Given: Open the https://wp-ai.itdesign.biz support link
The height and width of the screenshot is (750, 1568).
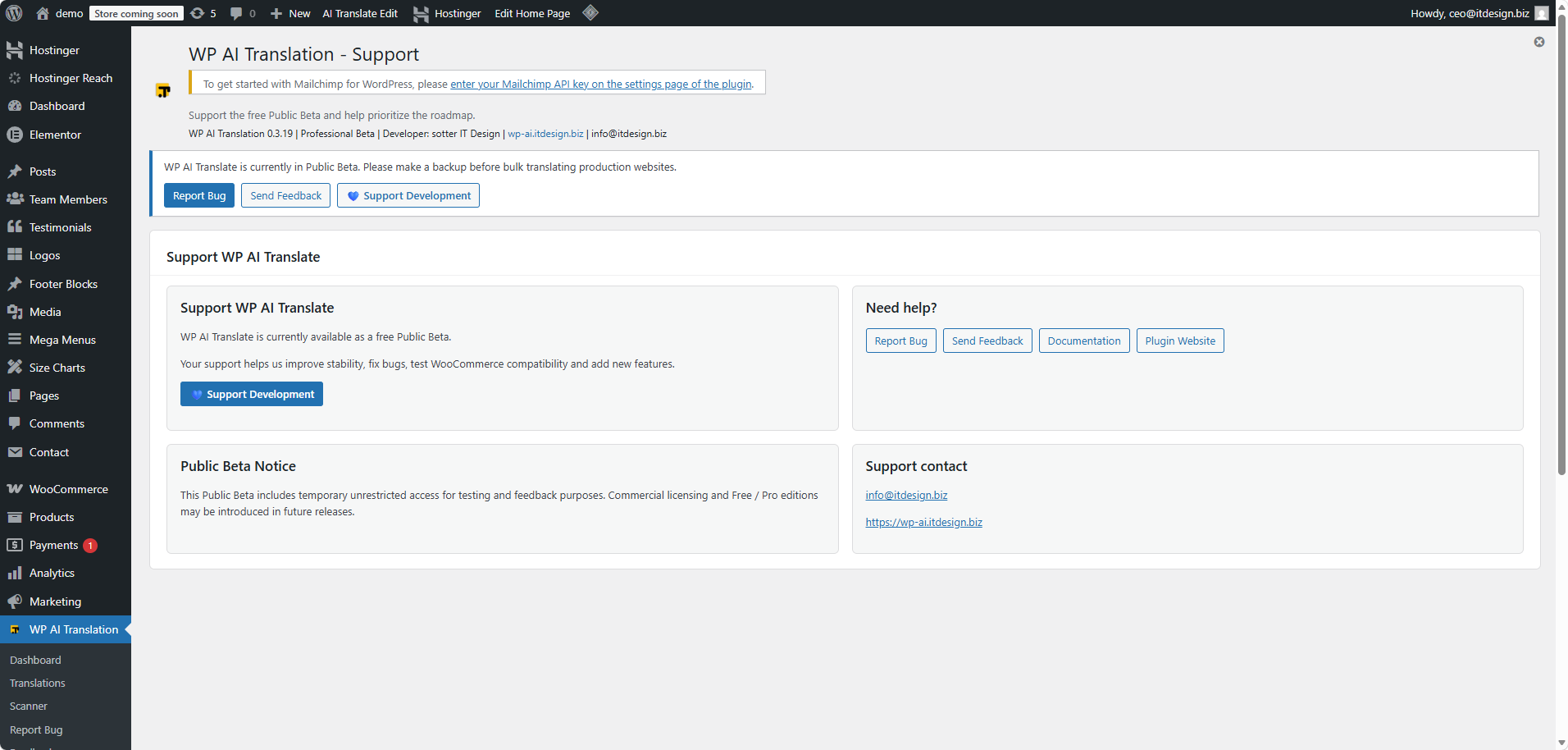Looking at the screenshot, I should [x=924, y=522].
